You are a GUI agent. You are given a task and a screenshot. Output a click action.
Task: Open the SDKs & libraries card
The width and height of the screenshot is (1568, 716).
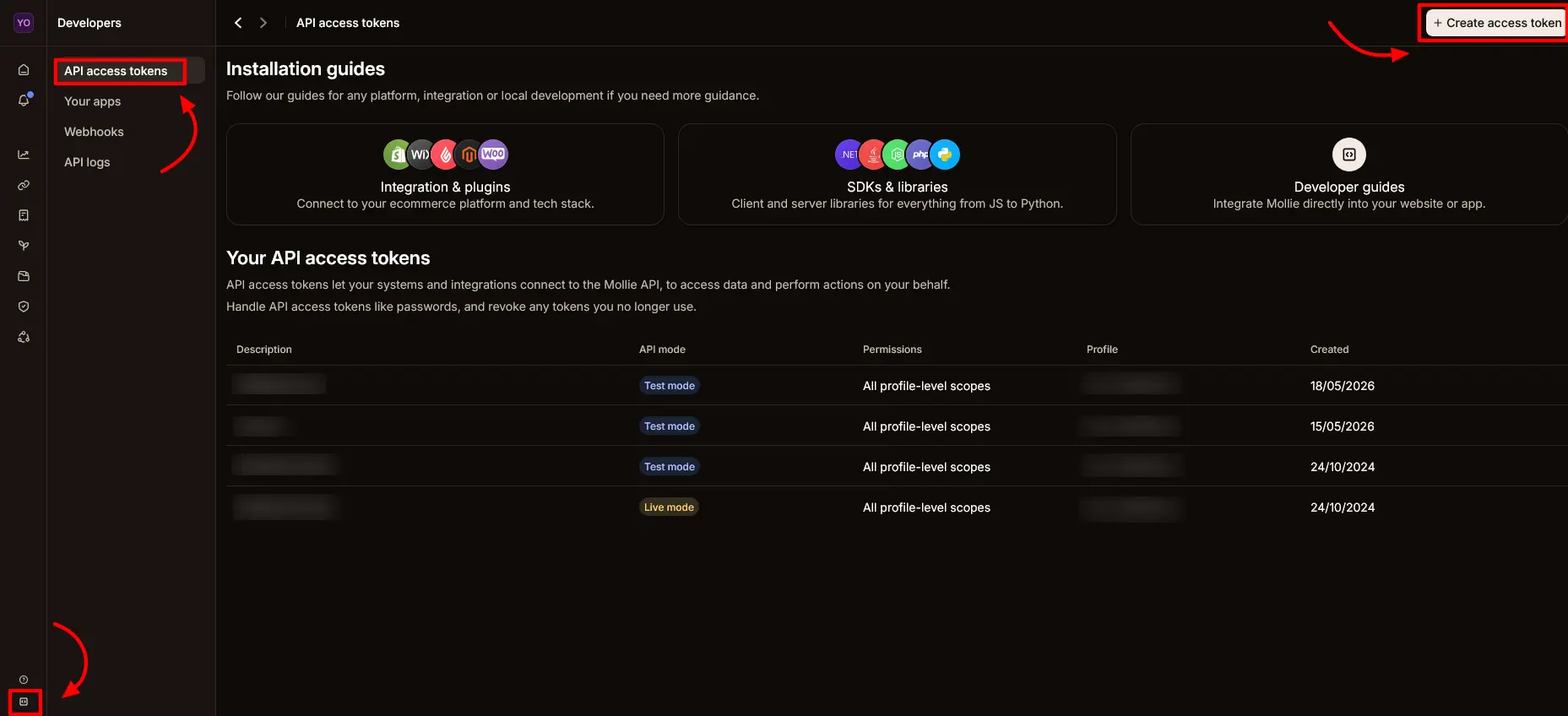[x=897, y=174]
